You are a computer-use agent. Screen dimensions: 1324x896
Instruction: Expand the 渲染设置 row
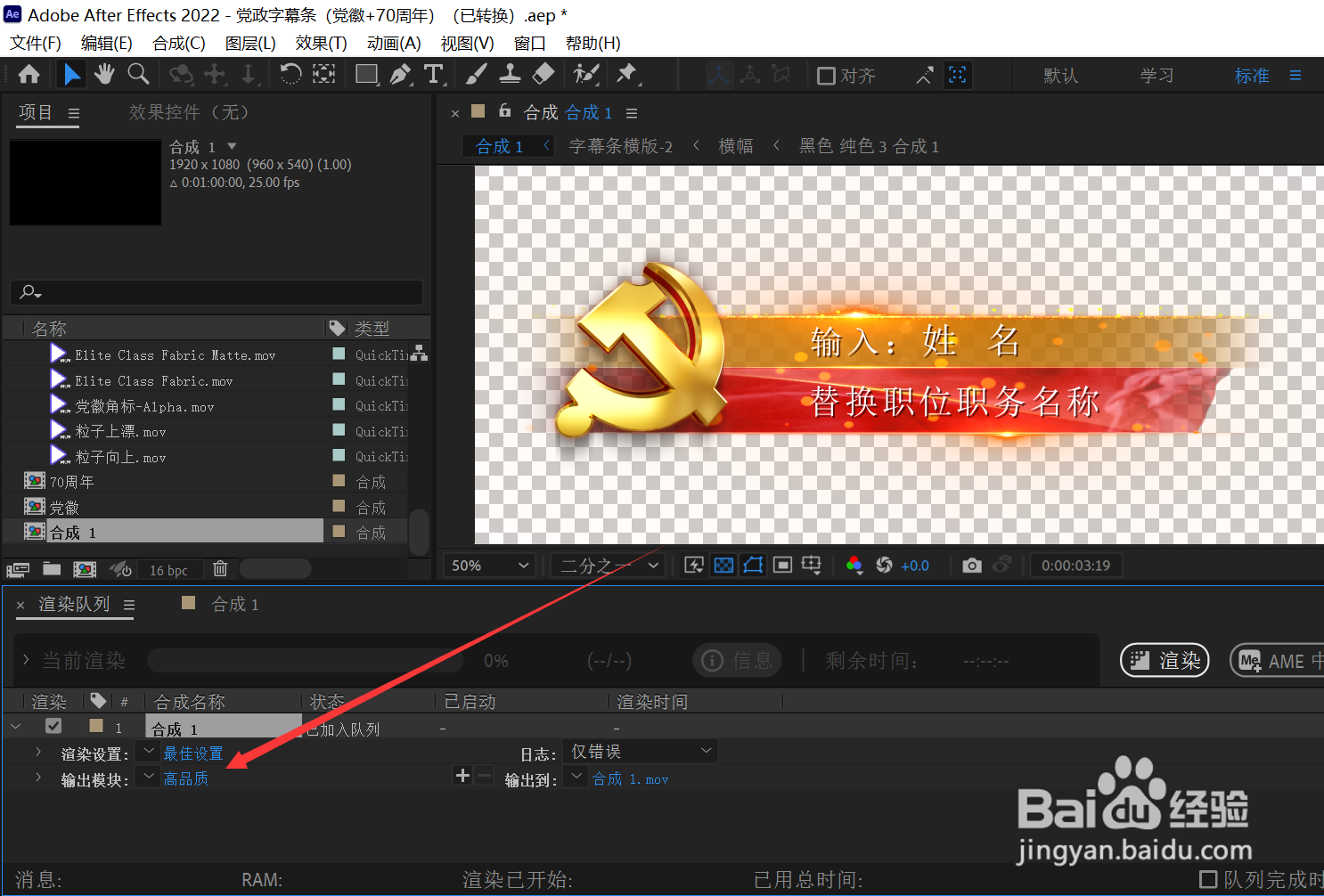[x=37, y=753]
